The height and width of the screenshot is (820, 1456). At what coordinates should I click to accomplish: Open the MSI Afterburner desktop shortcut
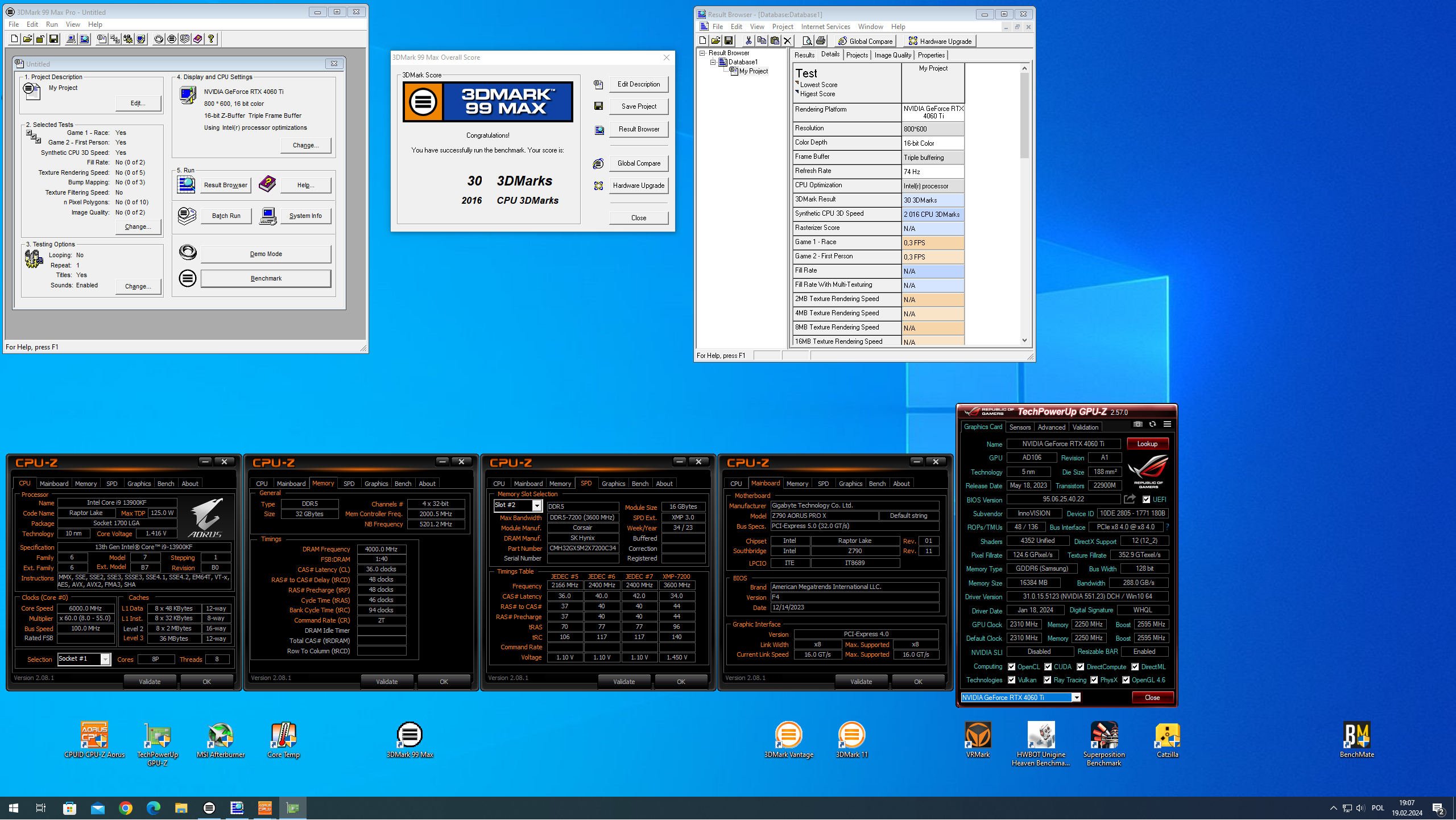tap(221, 740)
